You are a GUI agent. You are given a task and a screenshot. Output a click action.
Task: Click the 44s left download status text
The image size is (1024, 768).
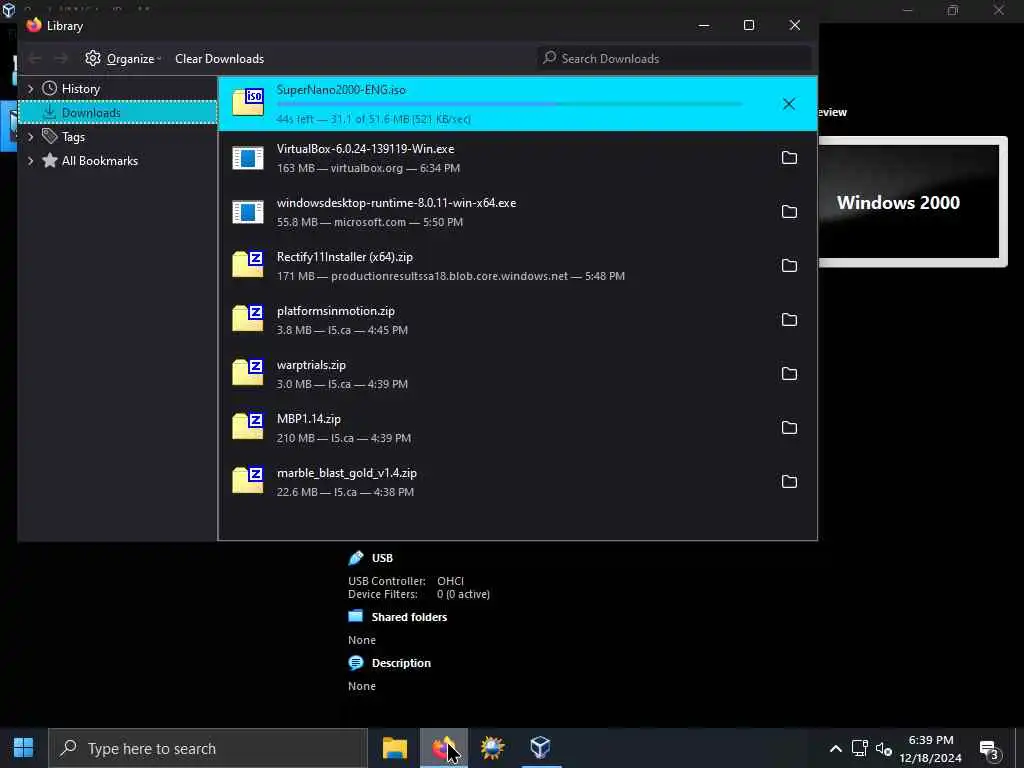[374, 119]
